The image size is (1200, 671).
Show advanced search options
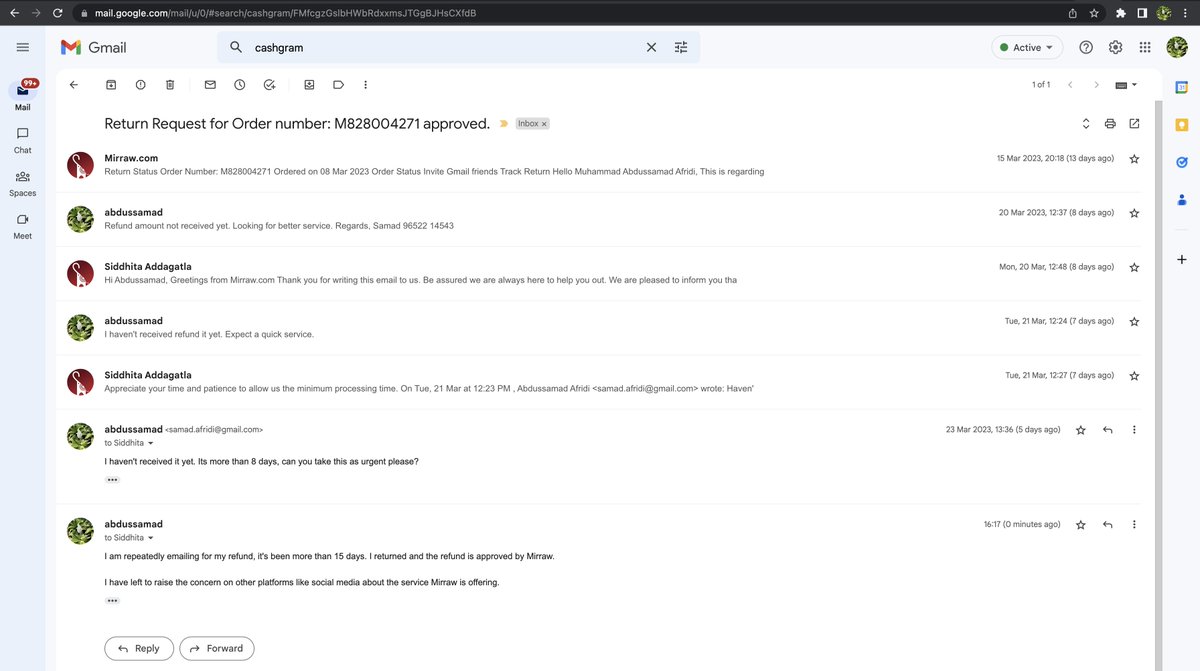(x=681, y=47)
